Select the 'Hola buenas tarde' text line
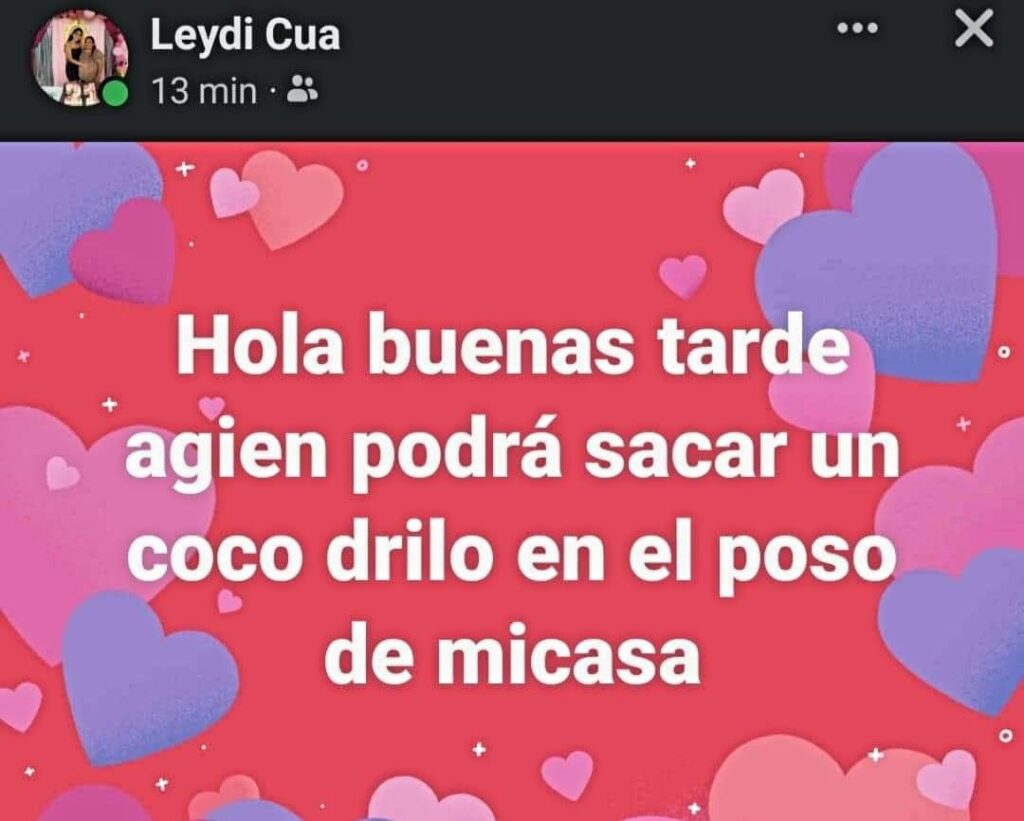Viewport: 1024px width, 821px height. click(513, 348)
